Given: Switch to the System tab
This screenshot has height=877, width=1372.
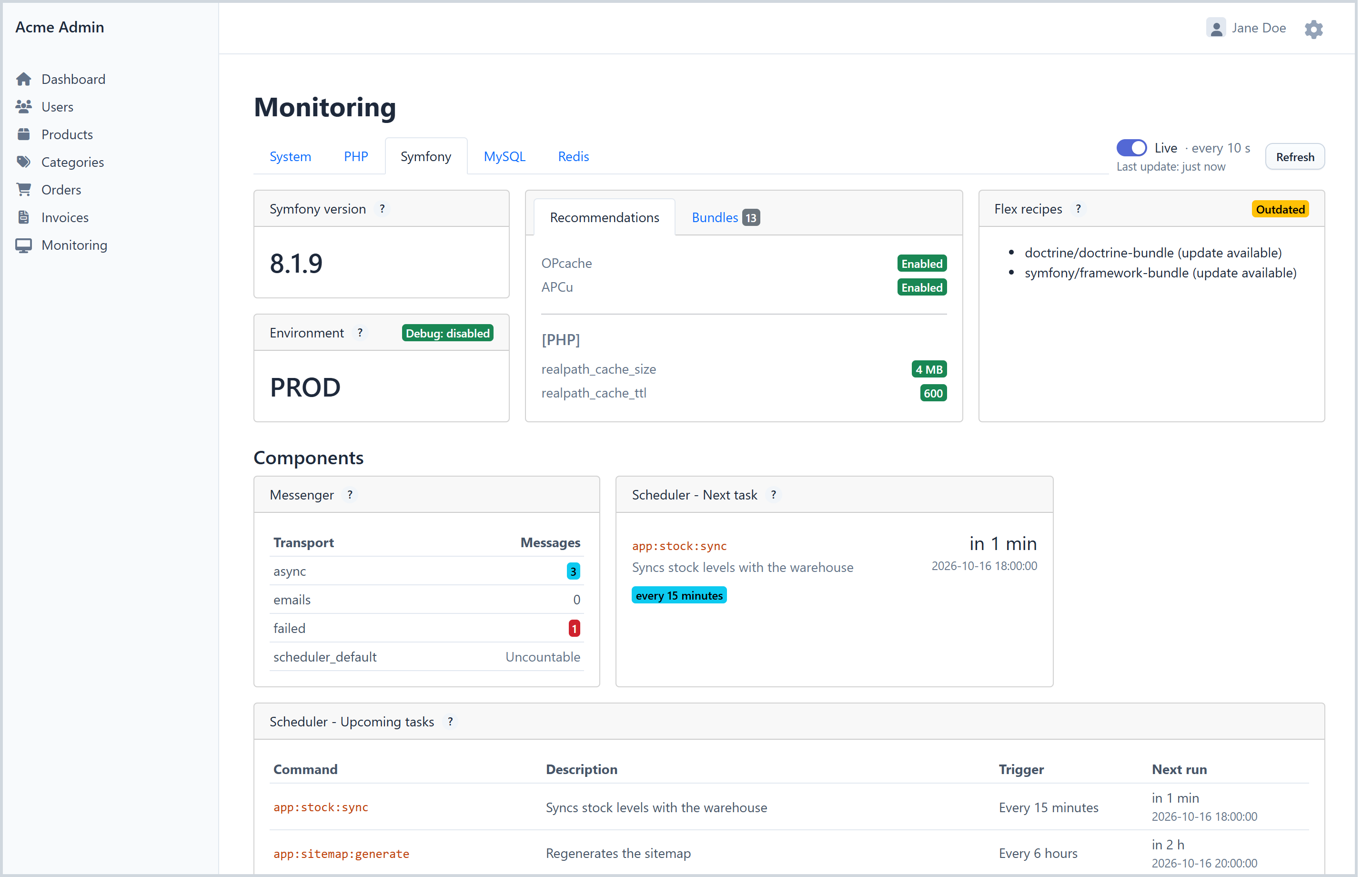Looking at the screenshot, I should point(292,157).
